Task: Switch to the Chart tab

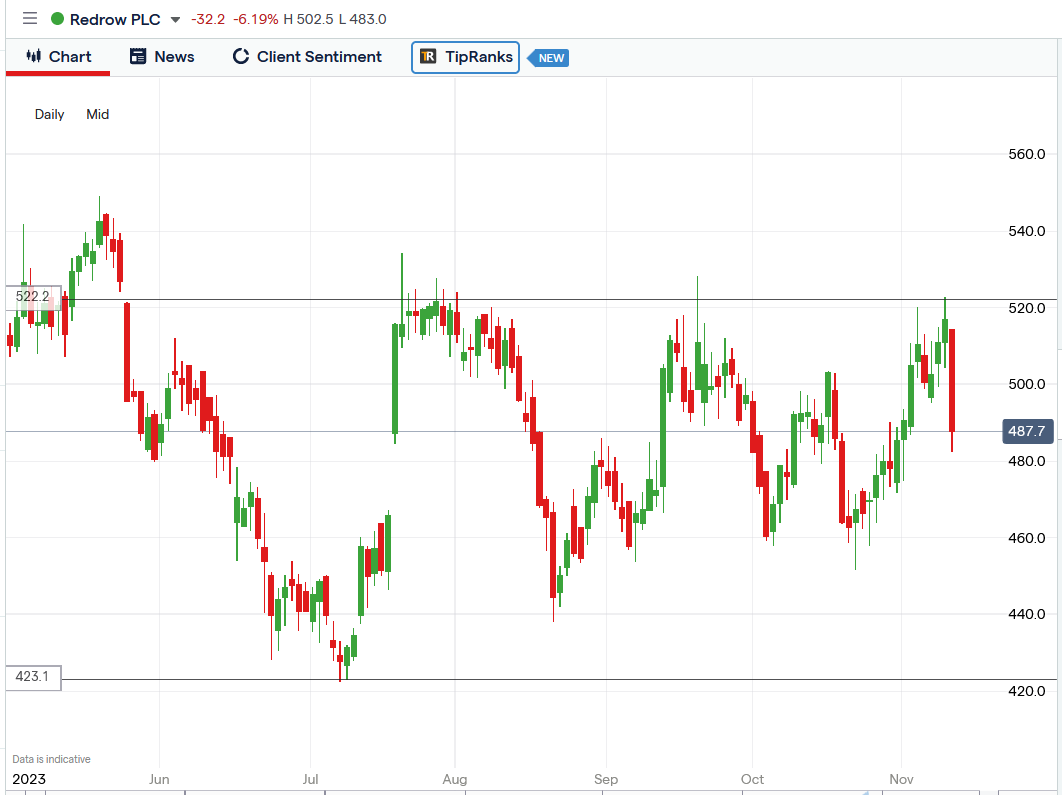Action: pyautogui.click(x=58, y=57)
